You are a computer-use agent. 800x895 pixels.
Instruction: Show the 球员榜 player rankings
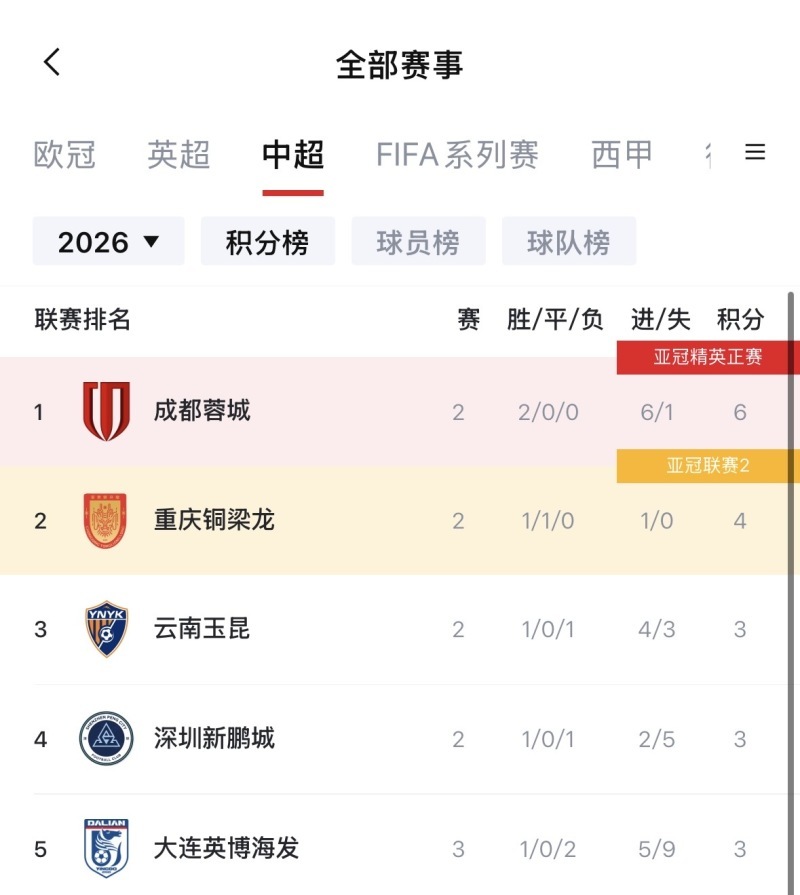click(x=418, y=242)
